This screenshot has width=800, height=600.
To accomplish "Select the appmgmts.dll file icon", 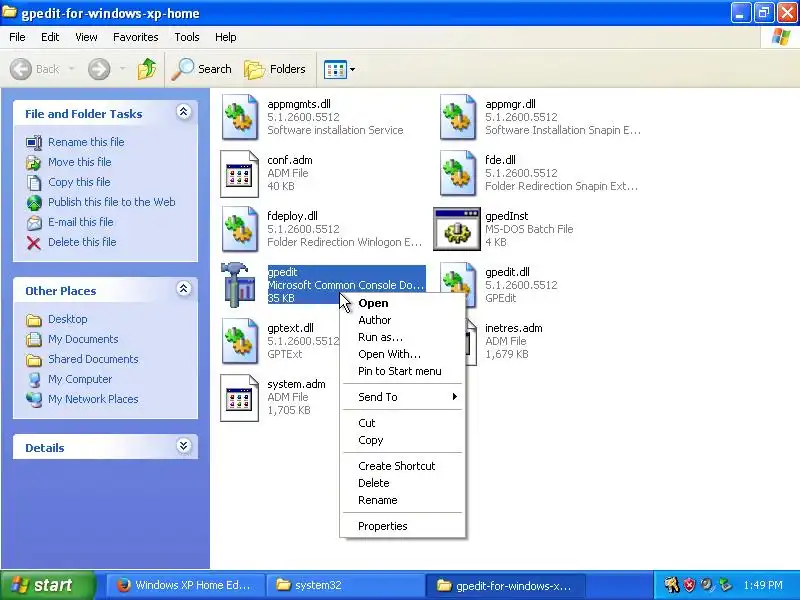I will 239,117.
